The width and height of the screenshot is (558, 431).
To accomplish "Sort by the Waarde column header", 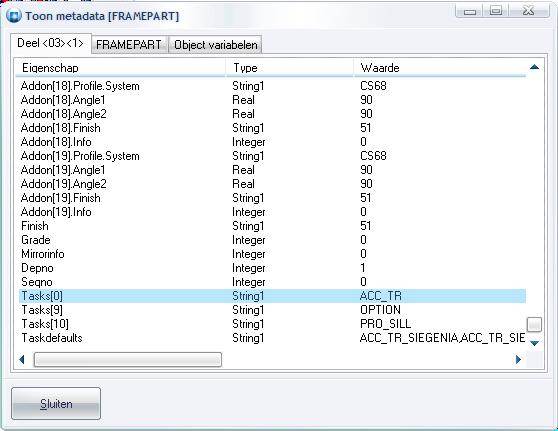I will click(439, 68).
